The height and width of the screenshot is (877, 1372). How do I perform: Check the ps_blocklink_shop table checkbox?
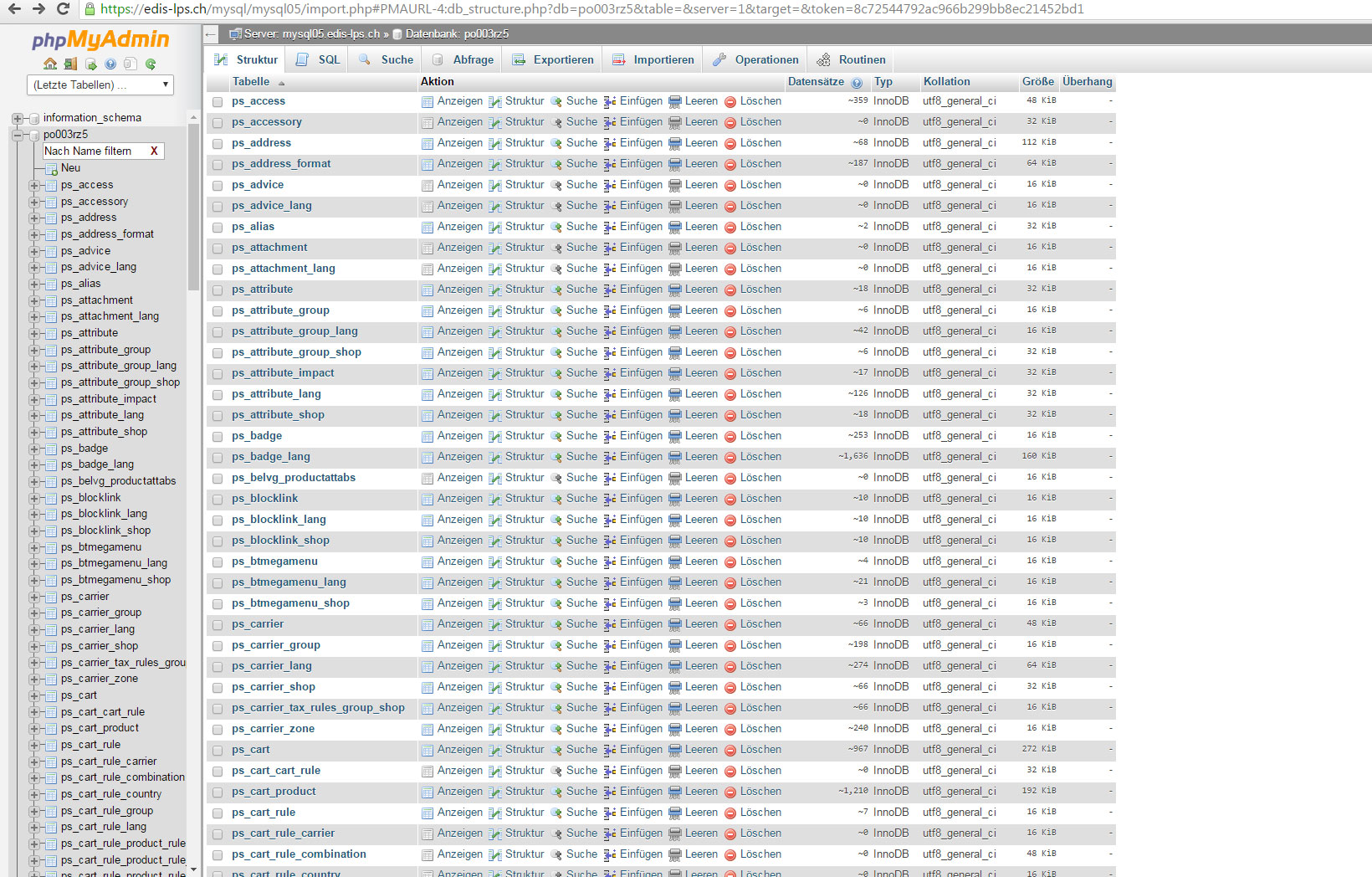[218, 541]
